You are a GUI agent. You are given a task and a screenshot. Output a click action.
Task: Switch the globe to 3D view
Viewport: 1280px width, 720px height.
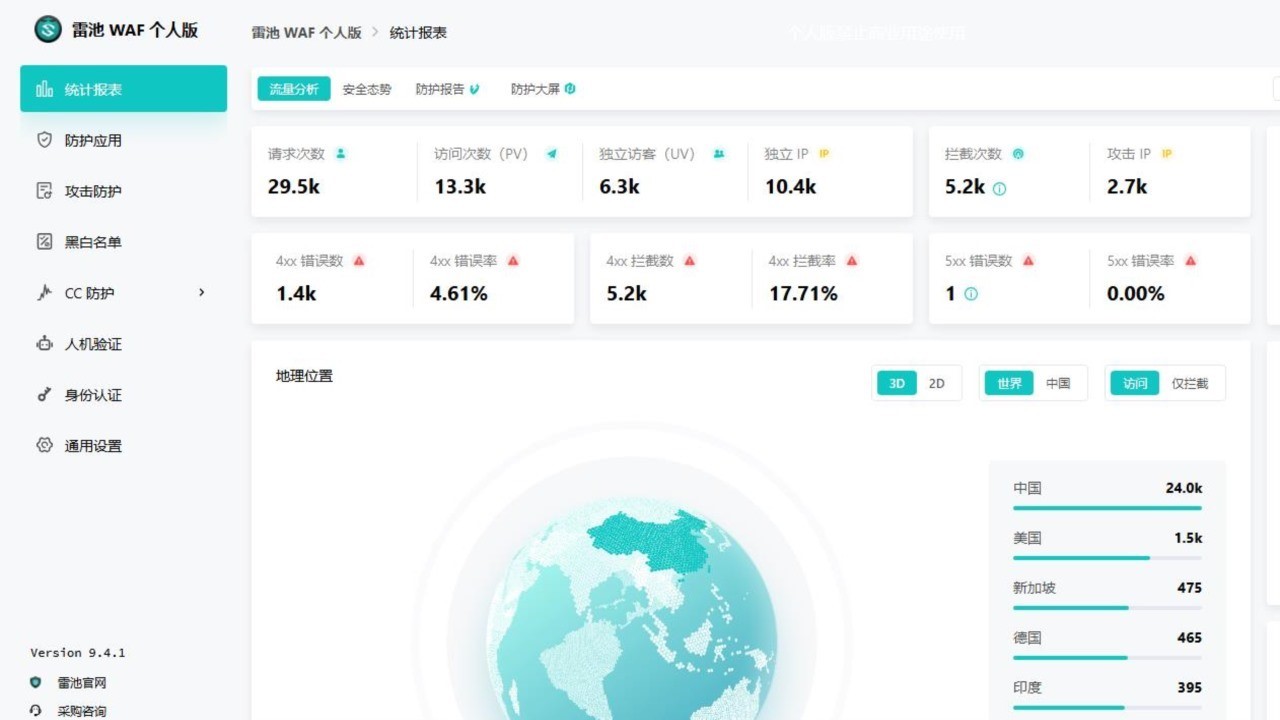(x=897, y=383)
